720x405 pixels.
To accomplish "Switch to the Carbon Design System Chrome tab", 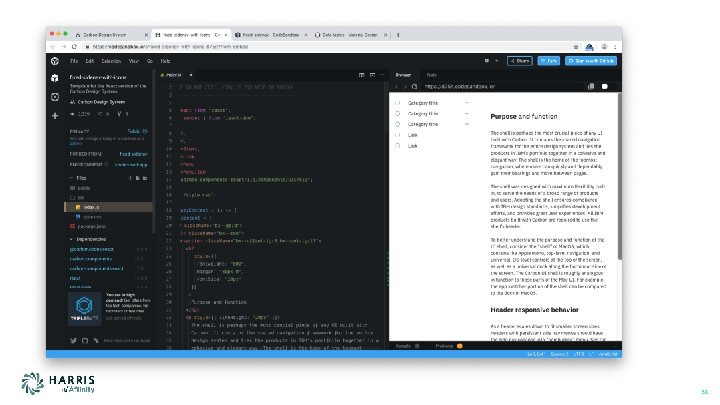I will (112, 35).
